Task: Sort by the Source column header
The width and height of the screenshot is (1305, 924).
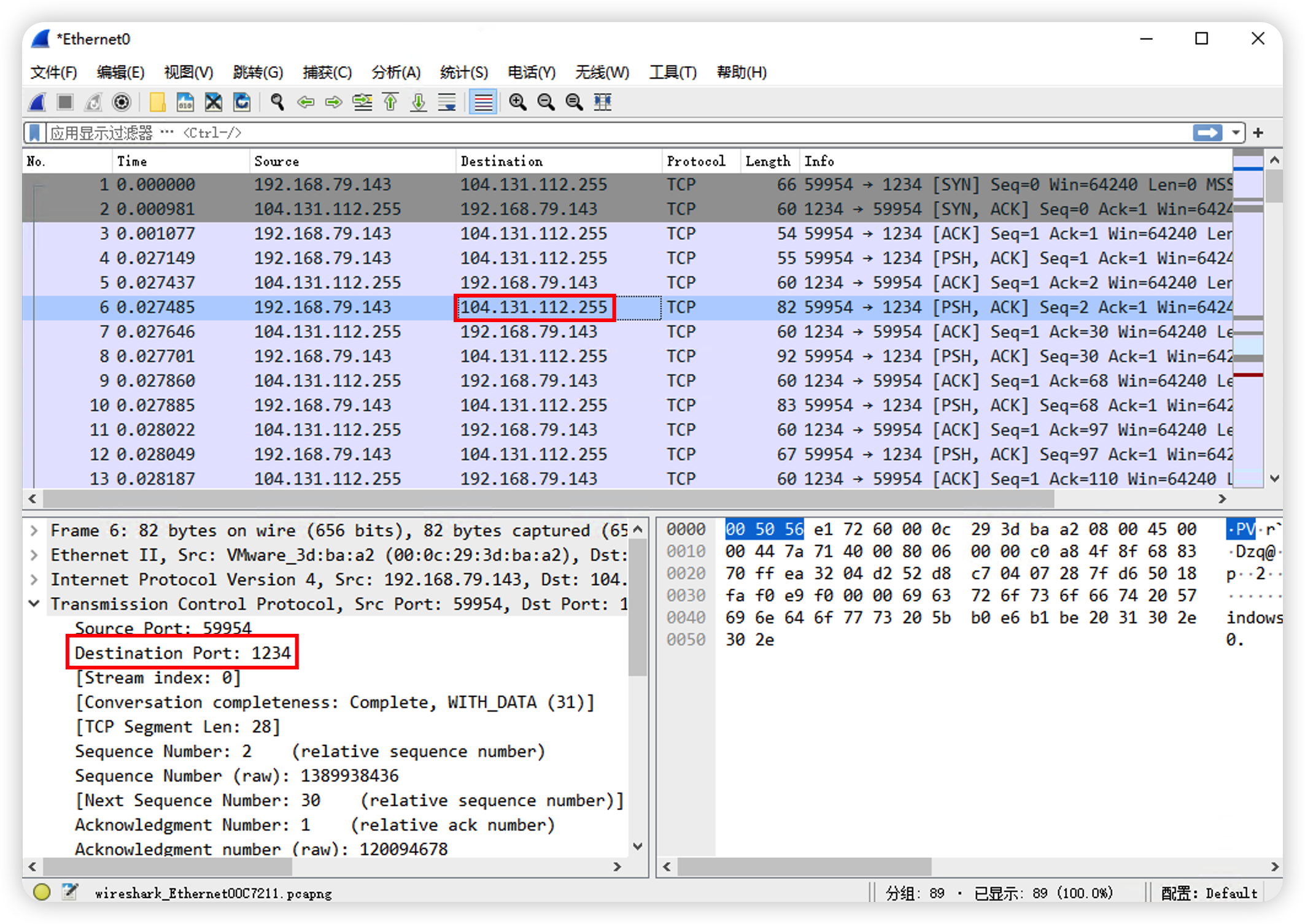Action: (x=353, y=161)
